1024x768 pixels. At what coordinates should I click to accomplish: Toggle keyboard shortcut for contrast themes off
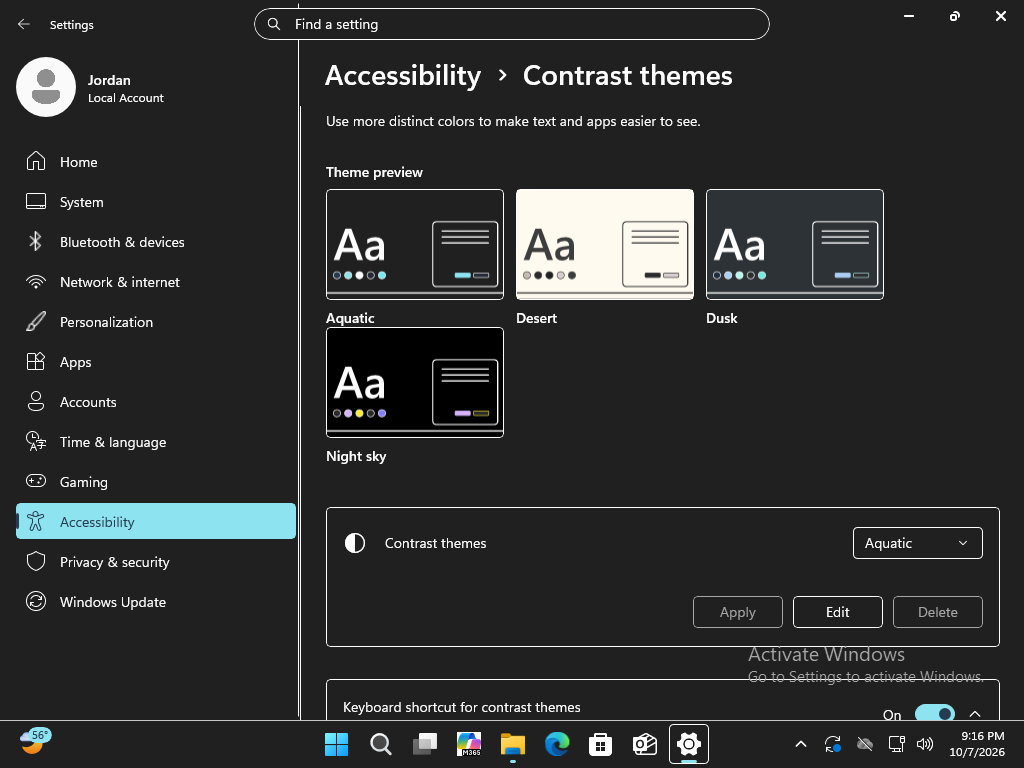(x=935, y=714)
